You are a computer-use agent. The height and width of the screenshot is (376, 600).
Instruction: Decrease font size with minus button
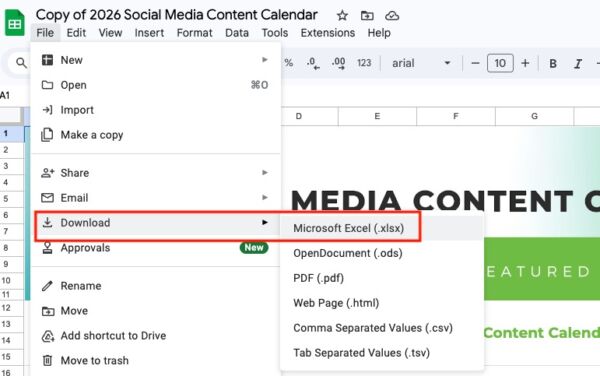[x=475, y=63]
